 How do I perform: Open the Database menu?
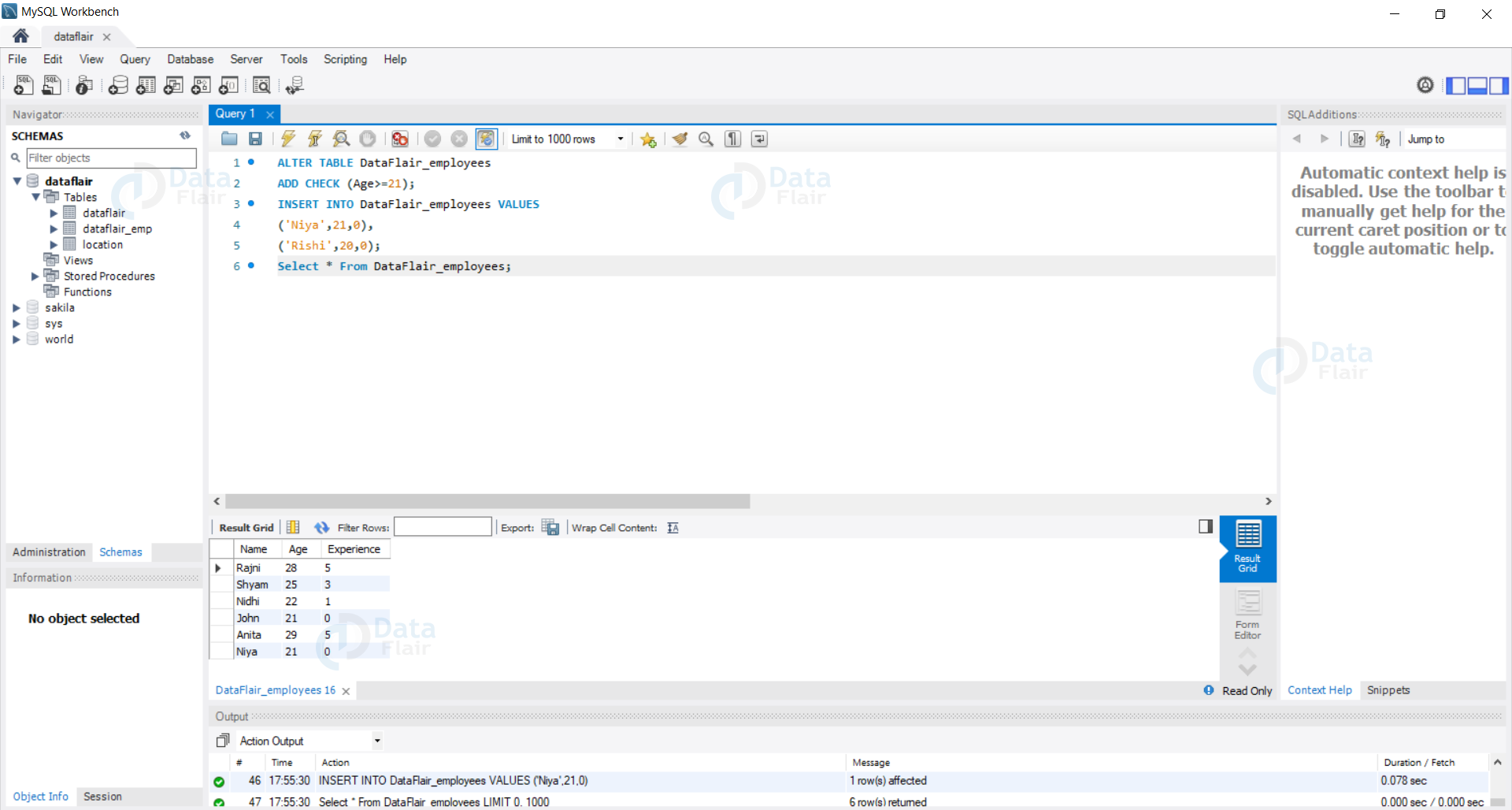pyautogui.click(x=190, y=59)
